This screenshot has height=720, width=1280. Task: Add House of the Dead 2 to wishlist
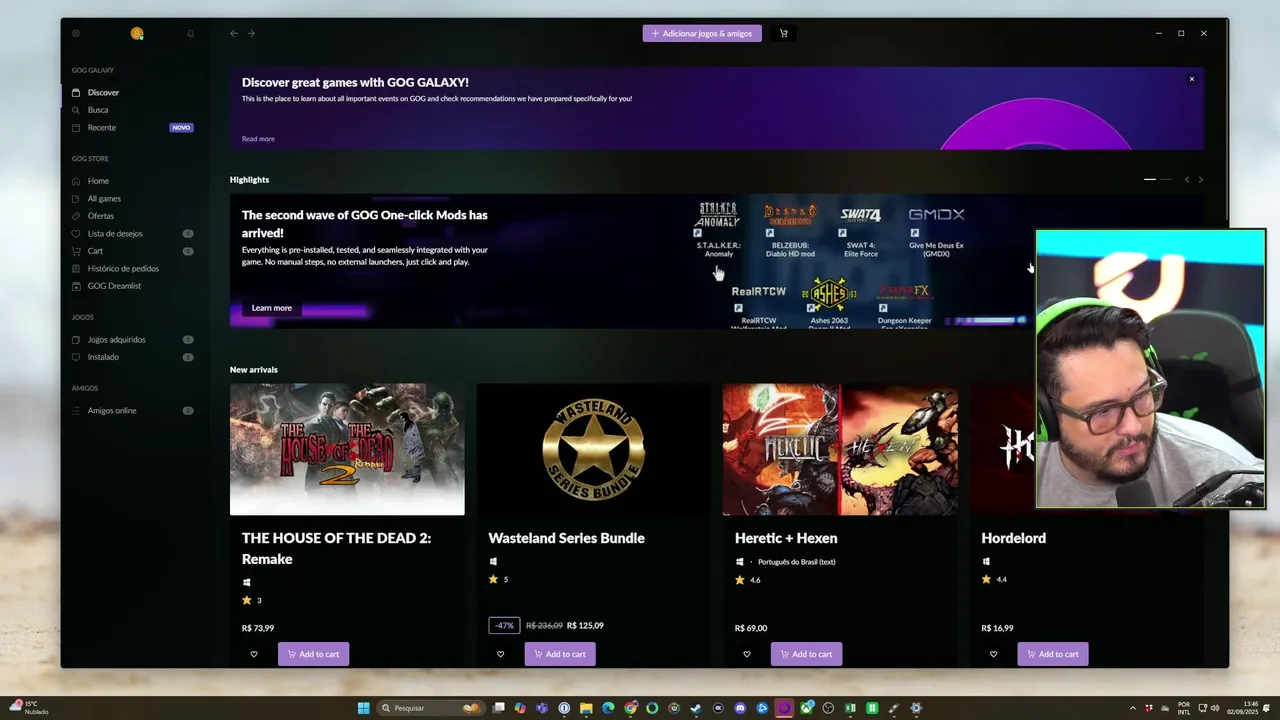click(x=254, y=654)
